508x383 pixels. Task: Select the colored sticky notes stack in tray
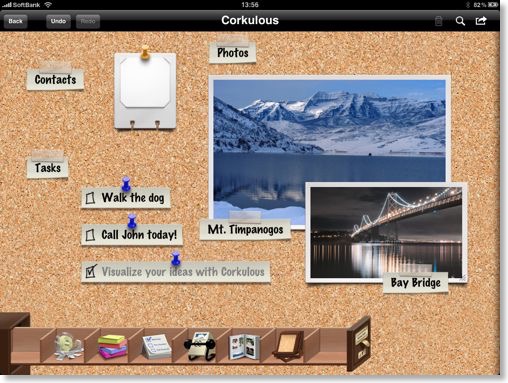[x=112, y=347]
